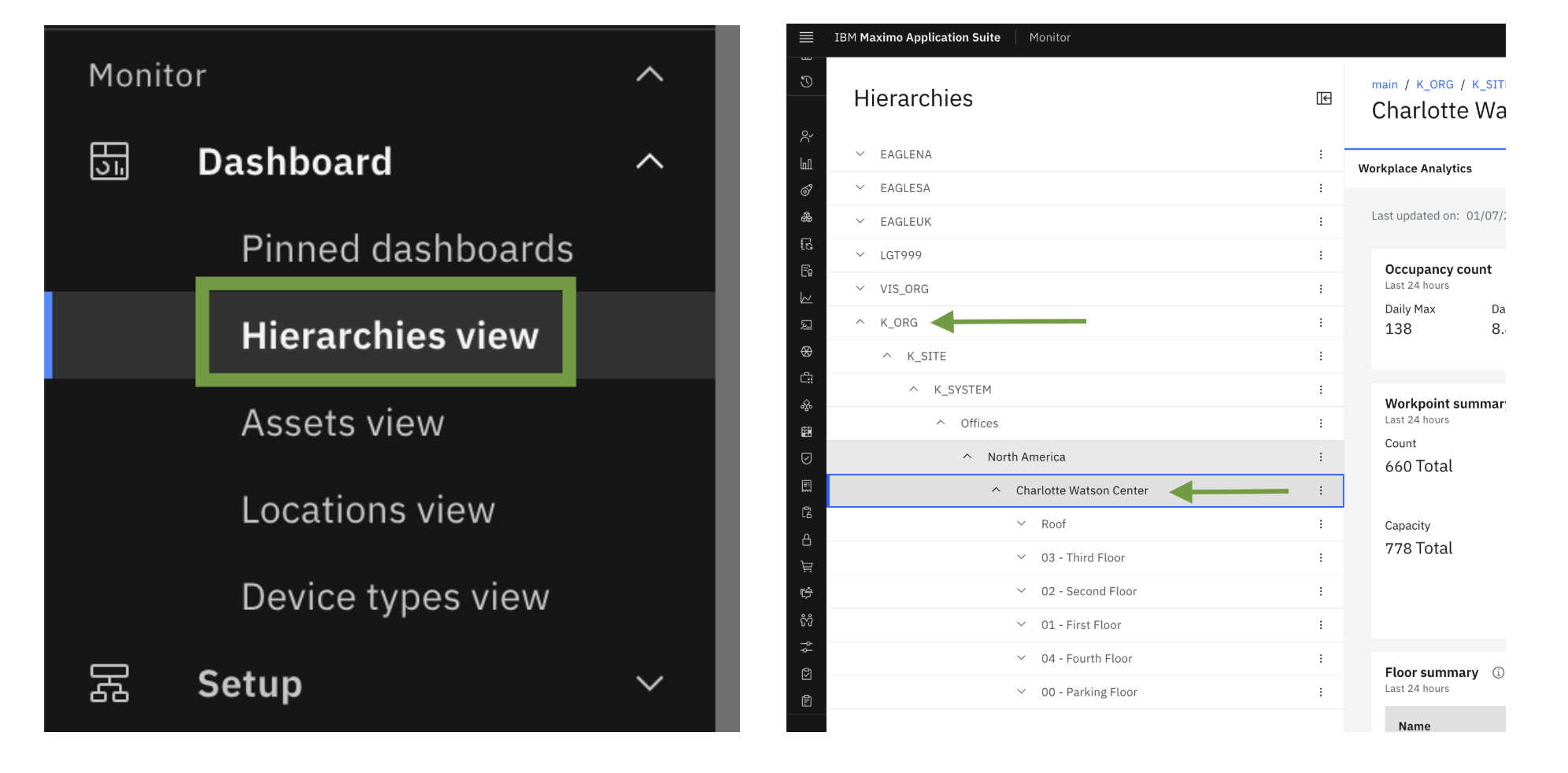Click the notebook refresh icon in sidebar

[x=806, y=244]
